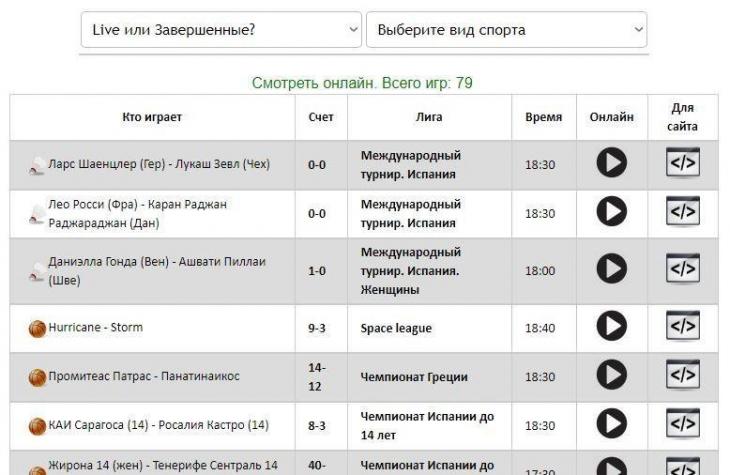Screen dimensions: 730x475
Task: Get embed code for КАИ Сарагоса match
Action: coord(682,425)
